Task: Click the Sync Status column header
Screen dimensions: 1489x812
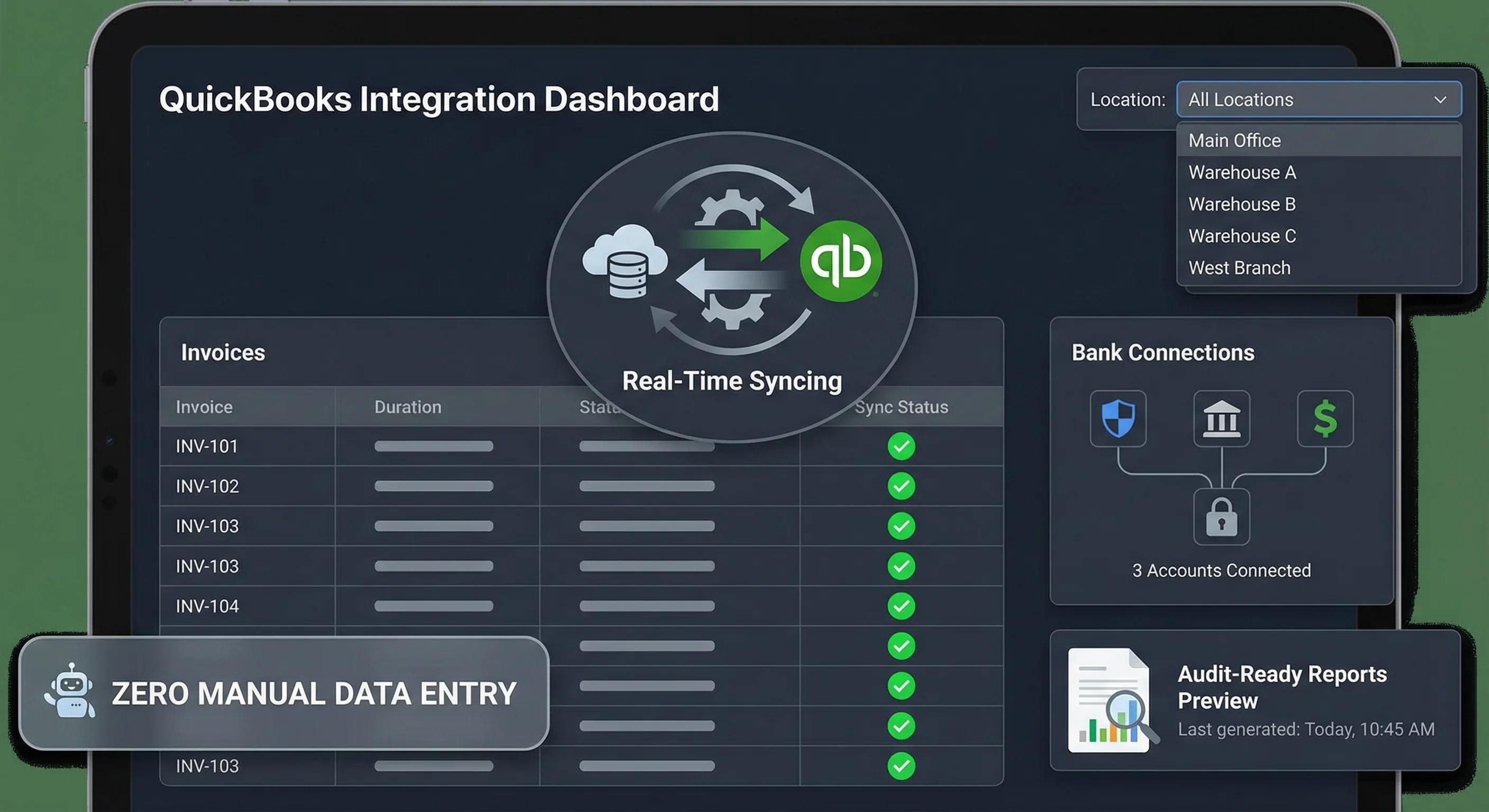Action: 901,407
